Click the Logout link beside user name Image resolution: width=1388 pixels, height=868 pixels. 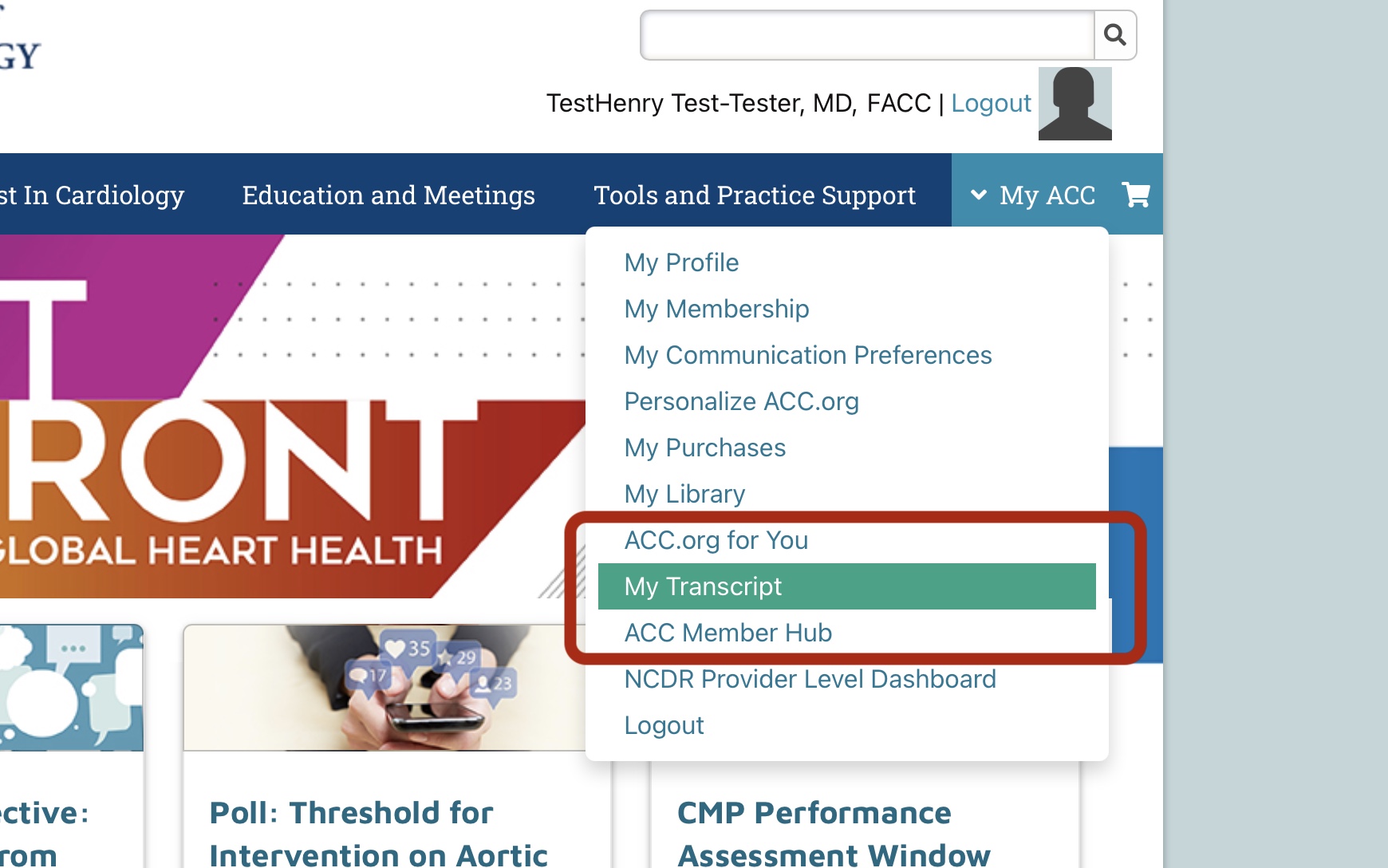tap(991, 103)
